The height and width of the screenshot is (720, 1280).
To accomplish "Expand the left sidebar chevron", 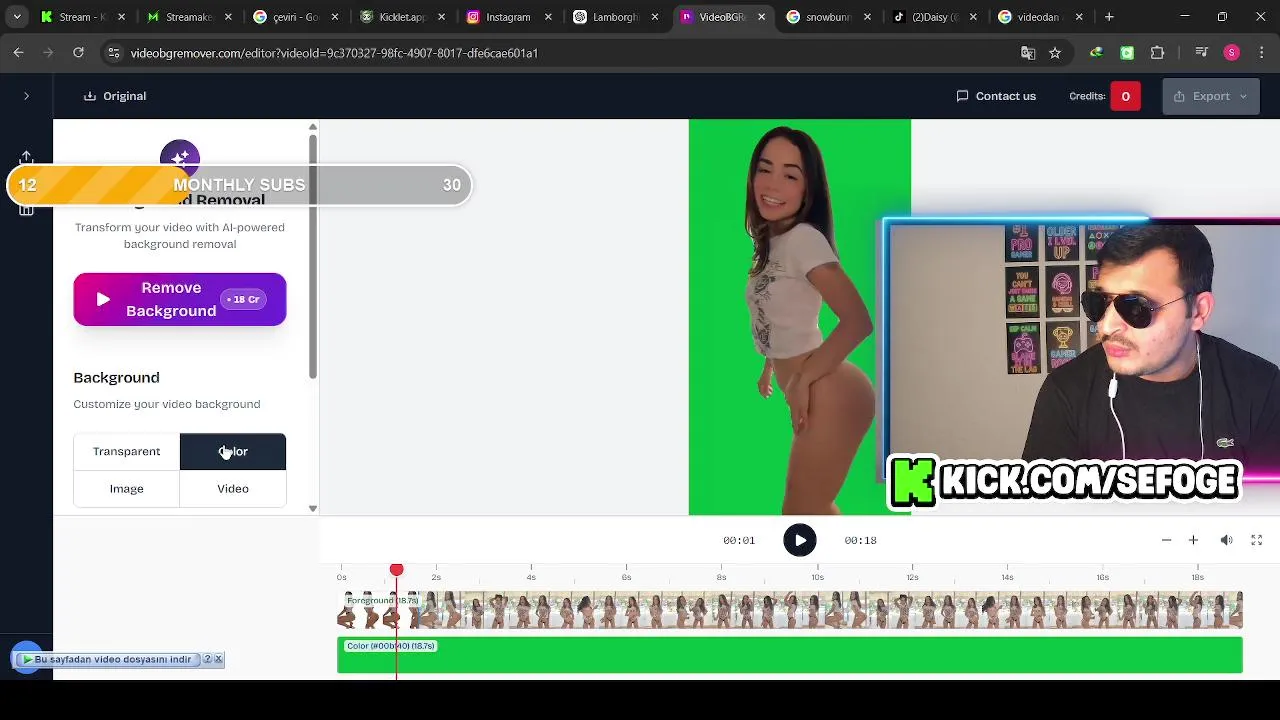I will coord(26,96).
